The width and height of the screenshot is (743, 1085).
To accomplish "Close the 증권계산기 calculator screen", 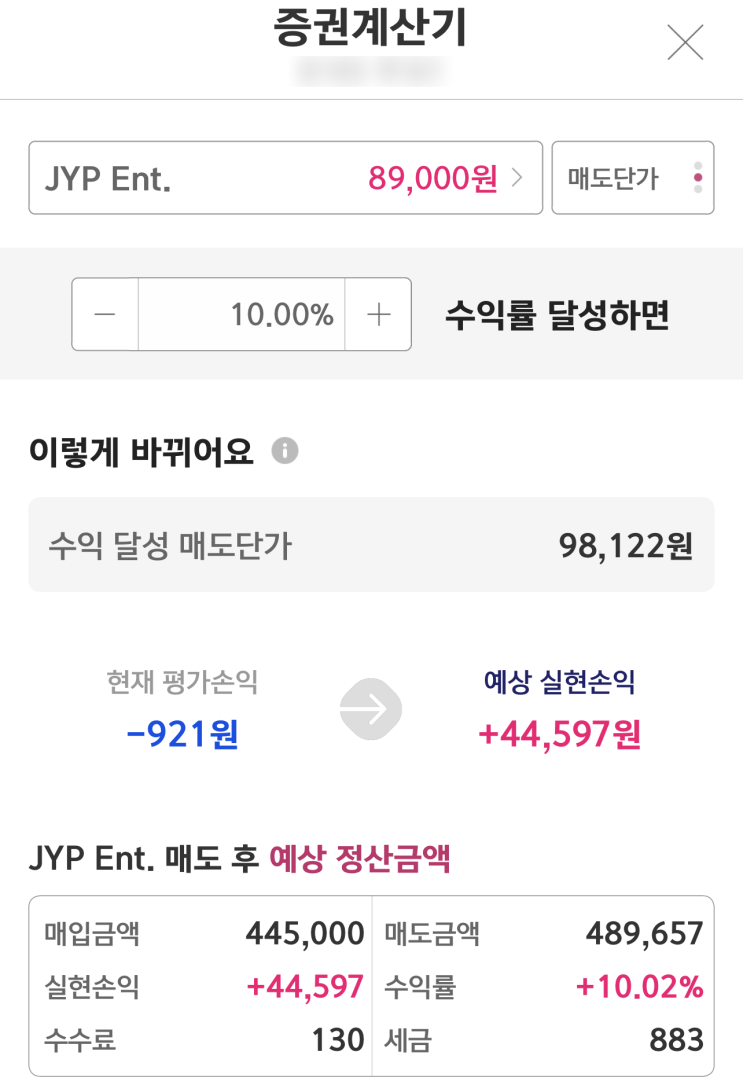I will pos(685,42).
